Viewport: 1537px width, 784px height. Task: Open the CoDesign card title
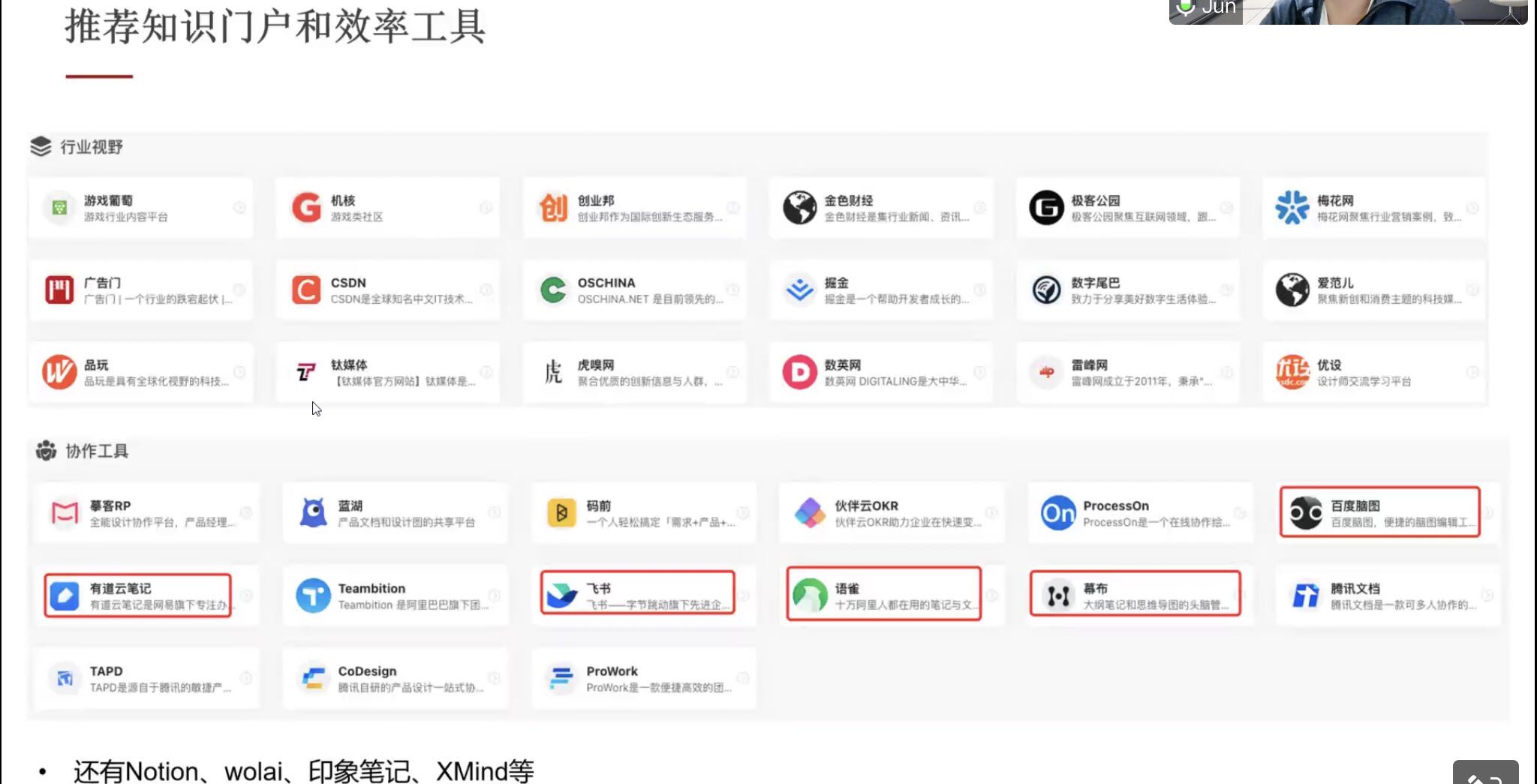tap(367, 671)
